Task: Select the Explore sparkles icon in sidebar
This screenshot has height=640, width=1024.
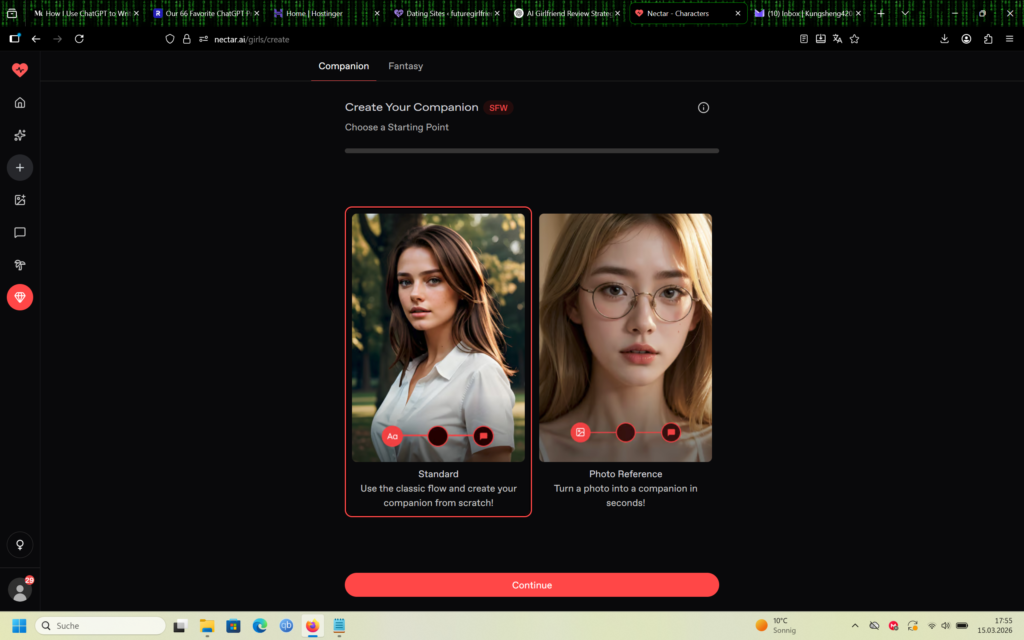Action: [x=20, y=135]
